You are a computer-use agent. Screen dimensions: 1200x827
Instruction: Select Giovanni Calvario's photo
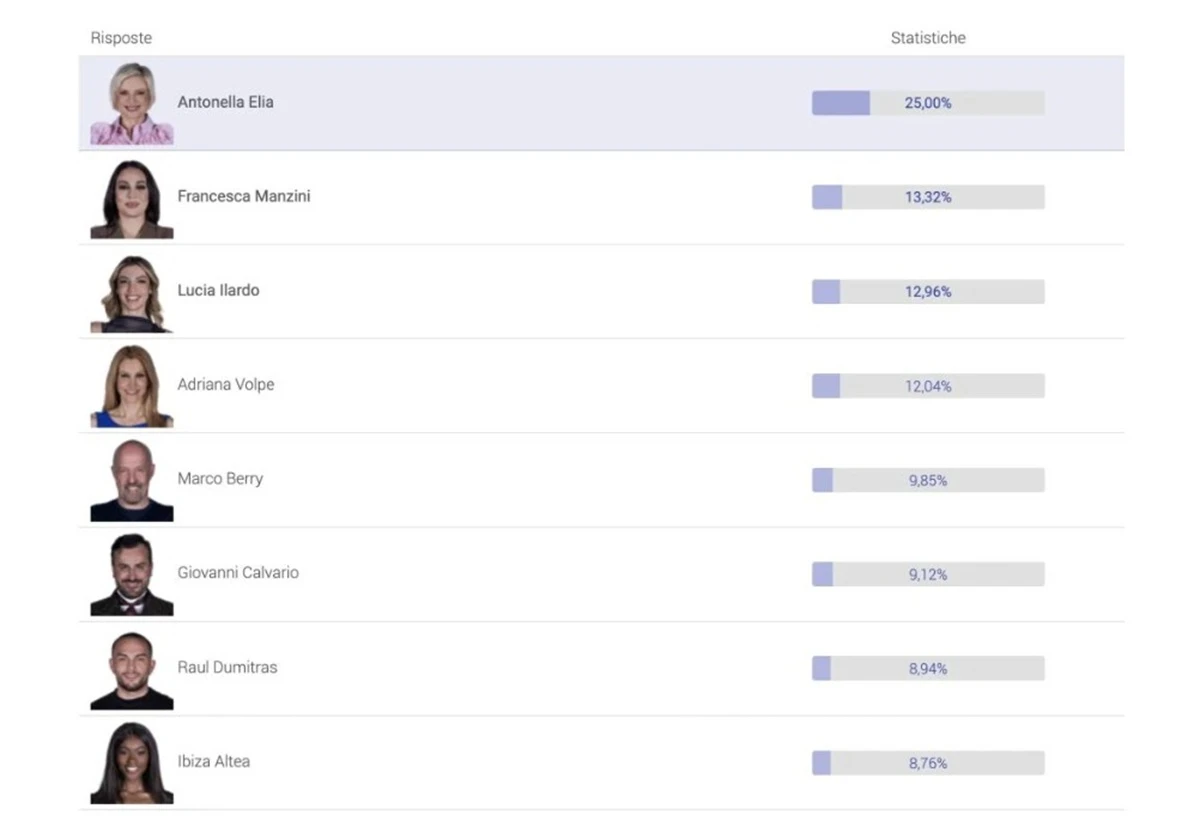(132, 575)
